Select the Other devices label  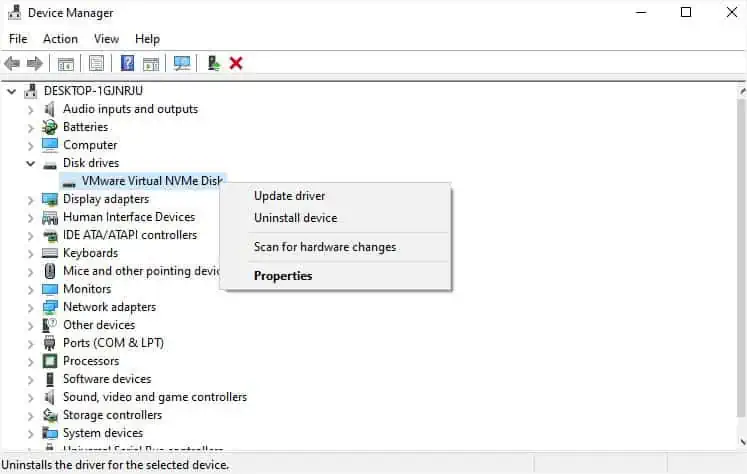[x=99, y=325]
